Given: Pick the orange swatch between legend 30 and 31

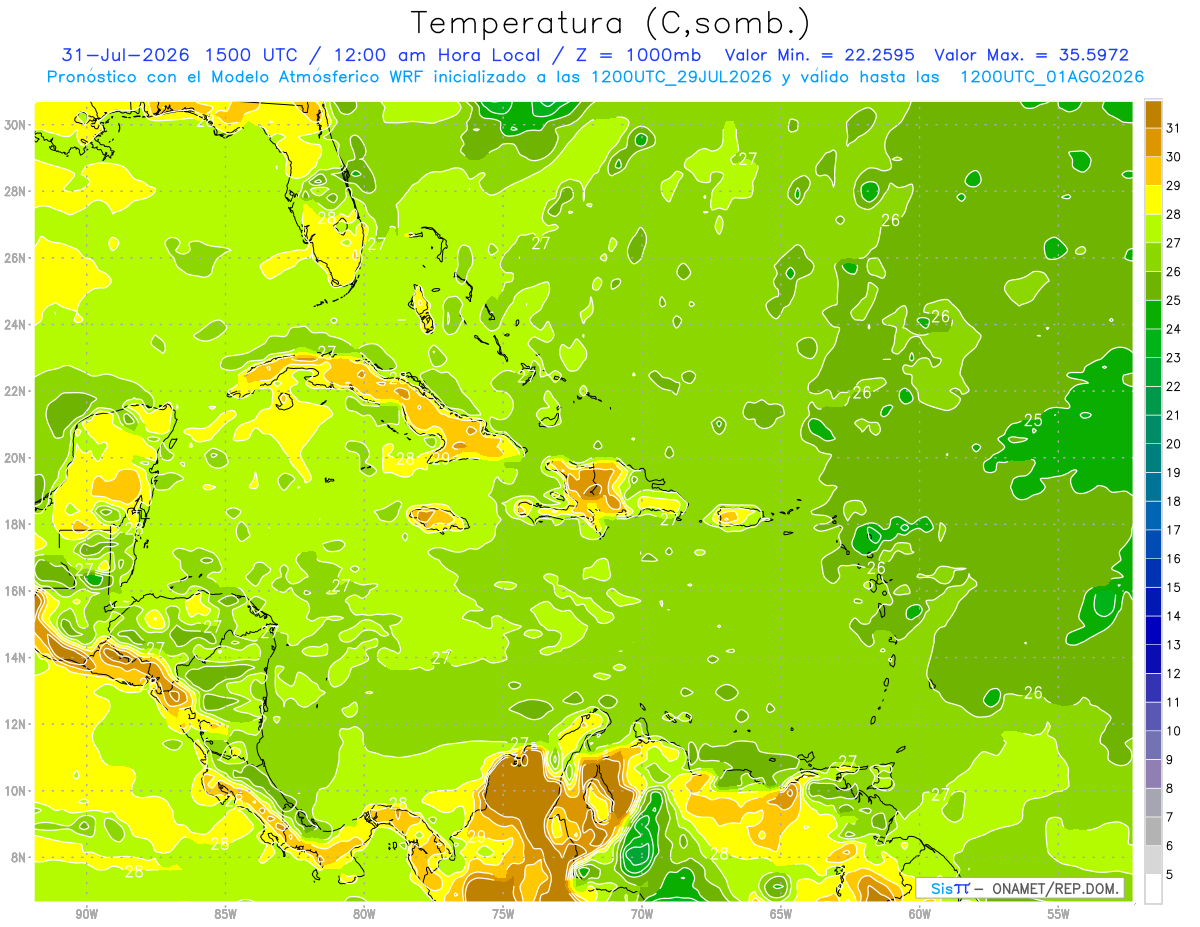Looking at the screenshot, I should click(1153, 142).
